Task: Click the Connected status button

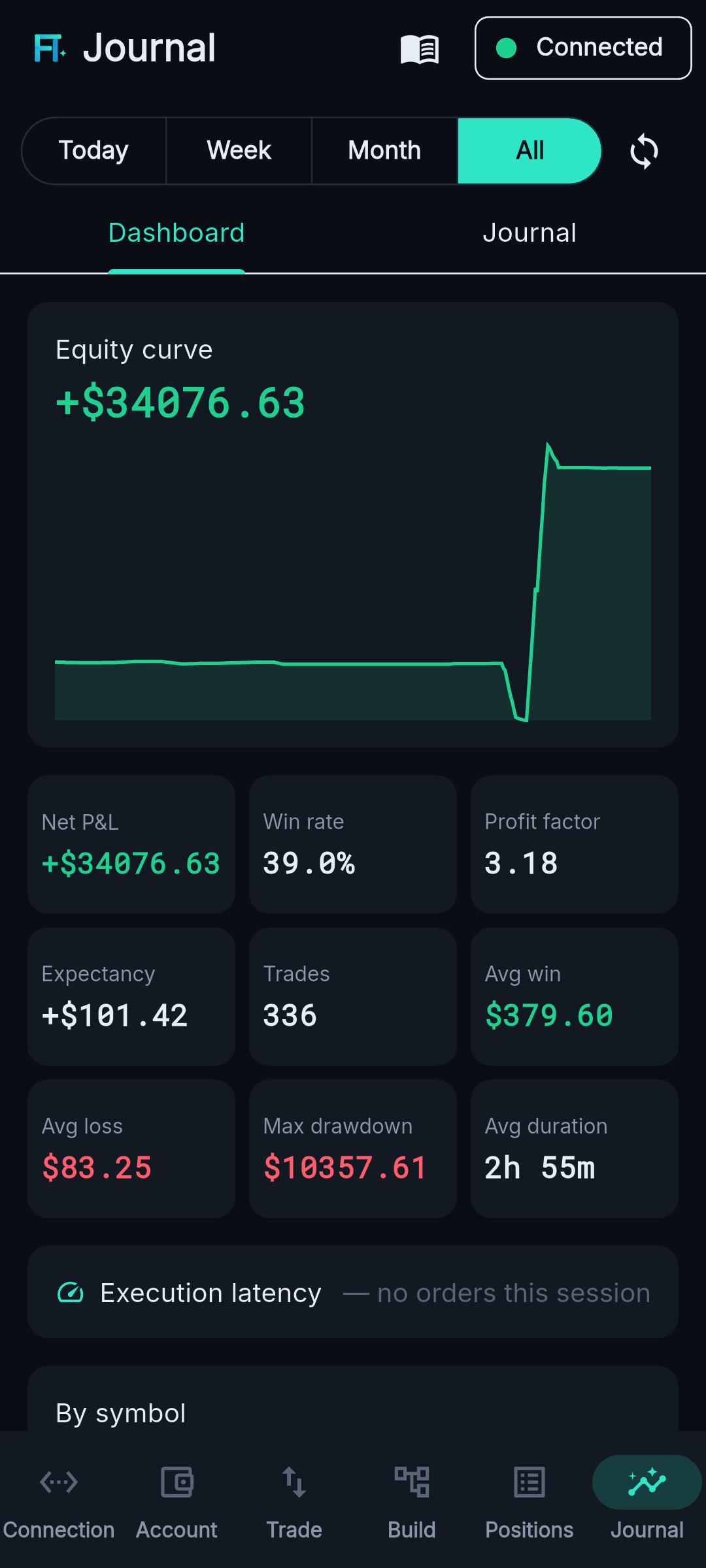Action: tap(583, 48)
